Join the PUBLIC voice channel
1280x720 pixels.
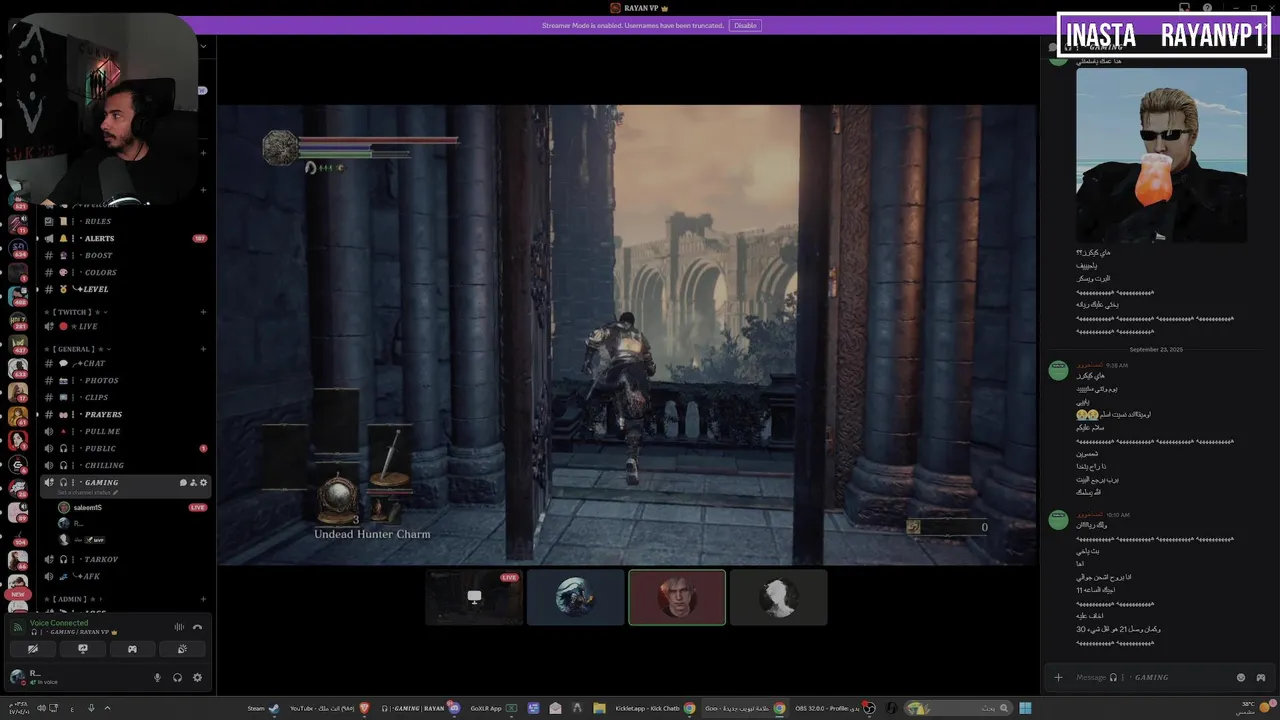(125, 448)
